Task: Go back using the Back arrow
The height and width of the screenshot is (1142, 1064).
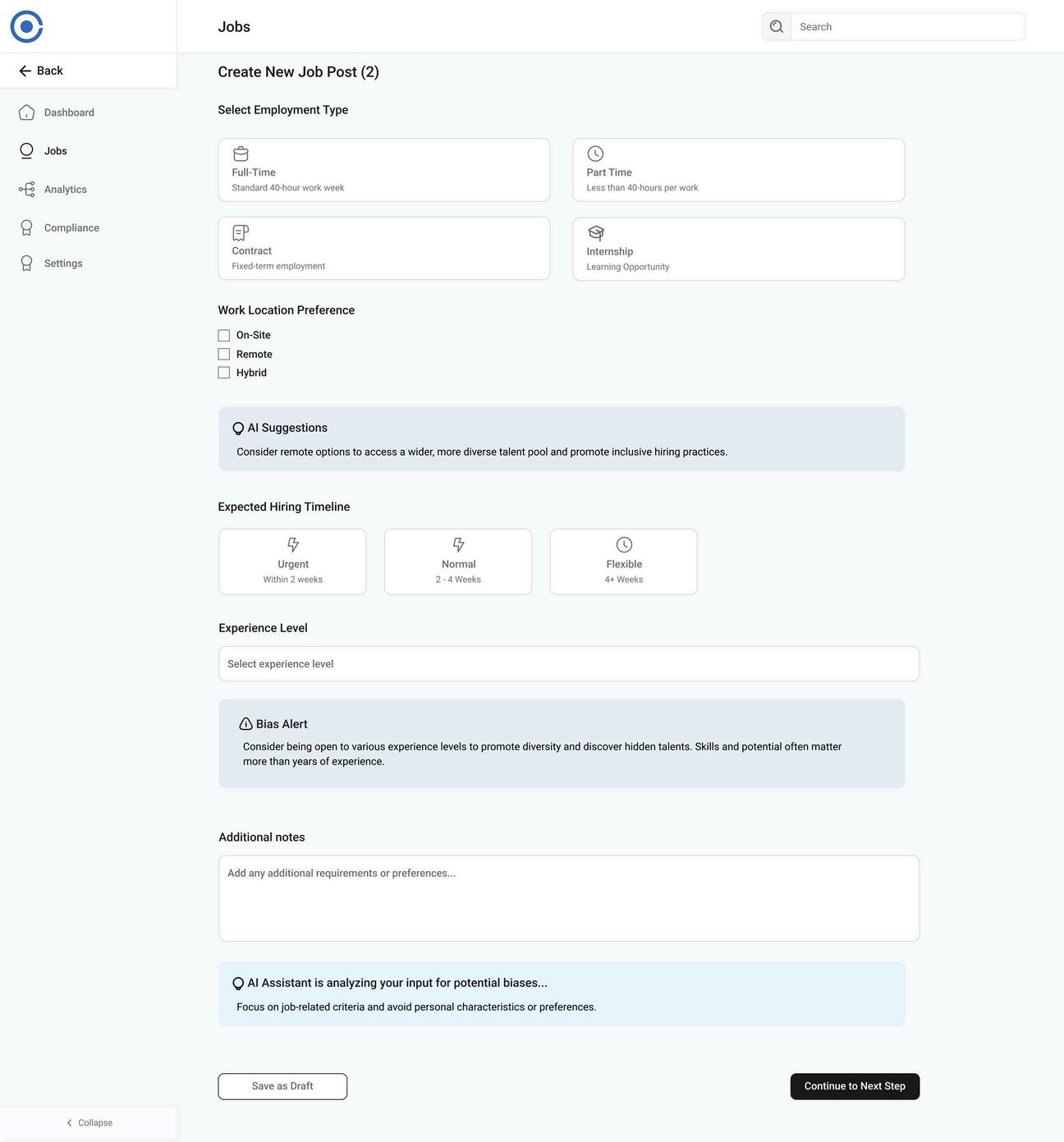Action: coord(41,71)
